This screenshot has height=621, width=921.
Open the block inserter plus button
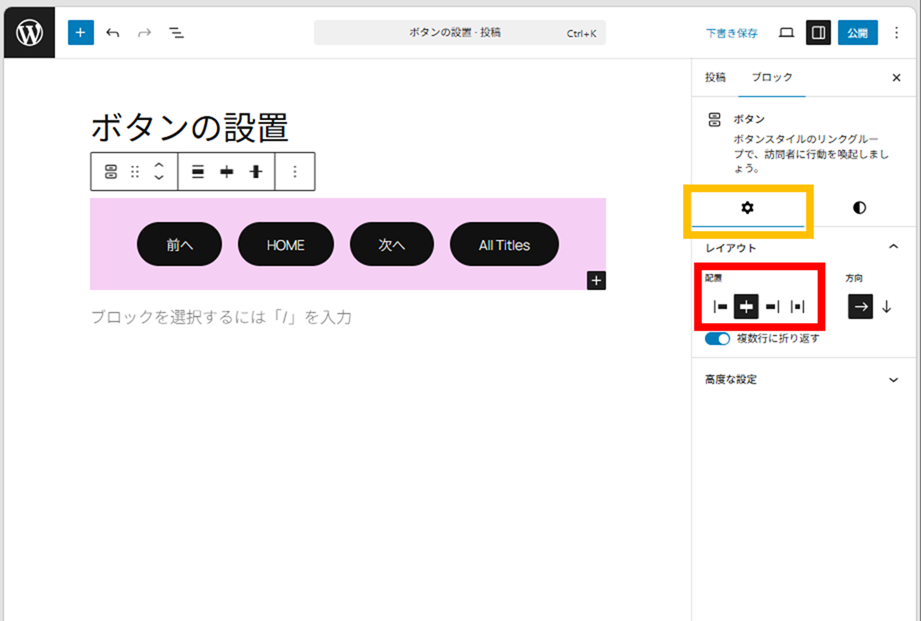[x=80, y=33]
